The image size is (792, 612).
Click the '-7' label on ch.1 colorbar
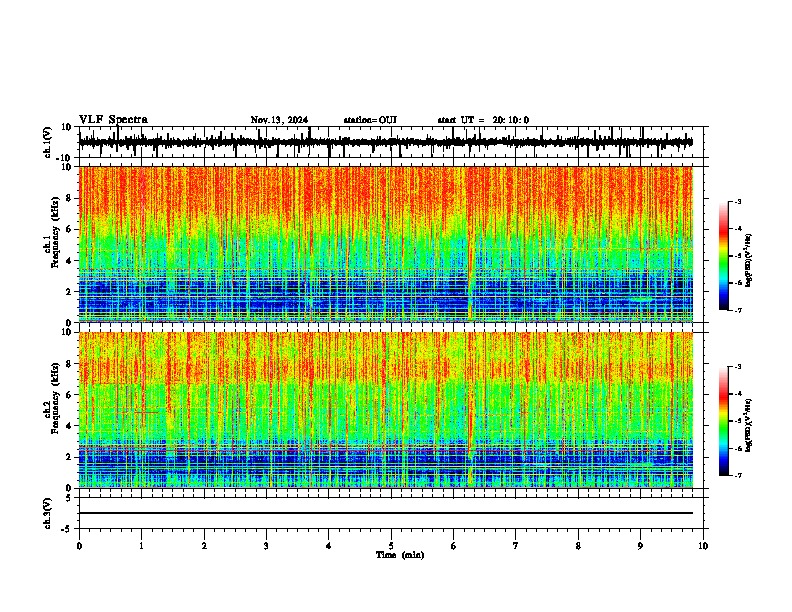click(738, 310)
